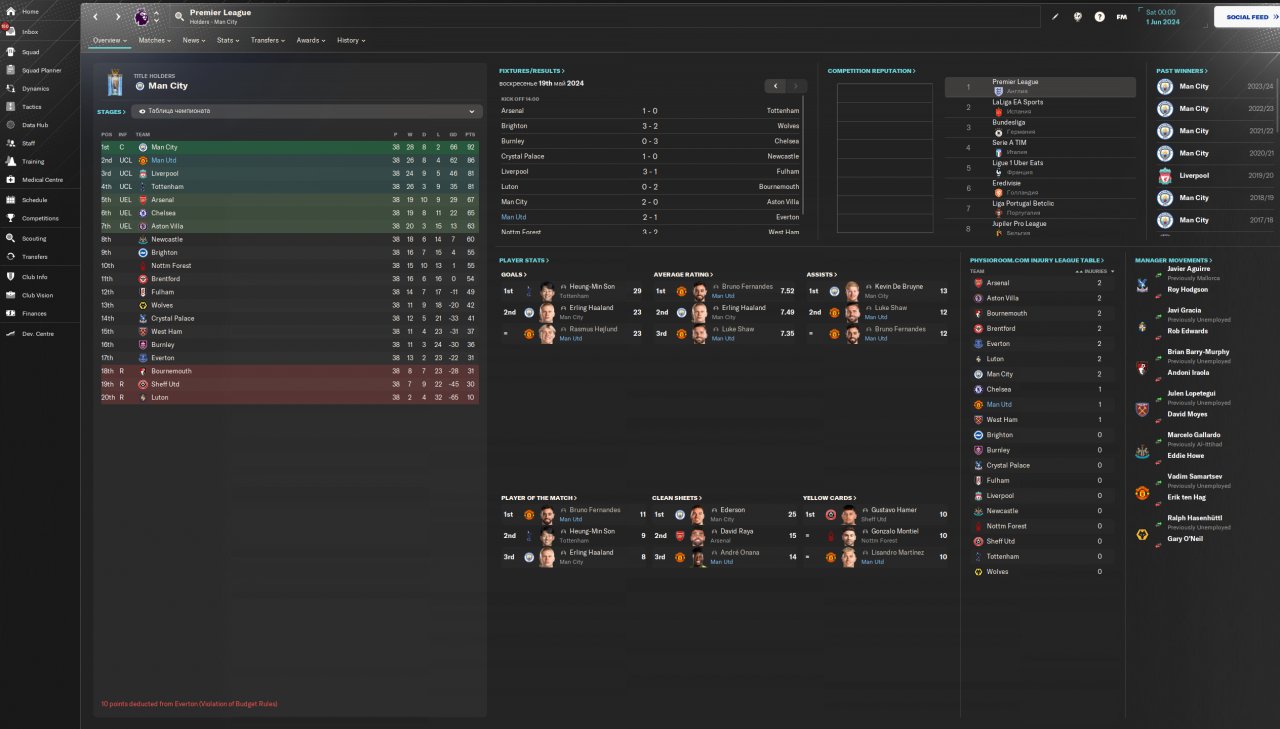Image resolution: width=1280 pixels, height=729 pixels.
Task: Open the Staff icon
Action: coord(10,143)
